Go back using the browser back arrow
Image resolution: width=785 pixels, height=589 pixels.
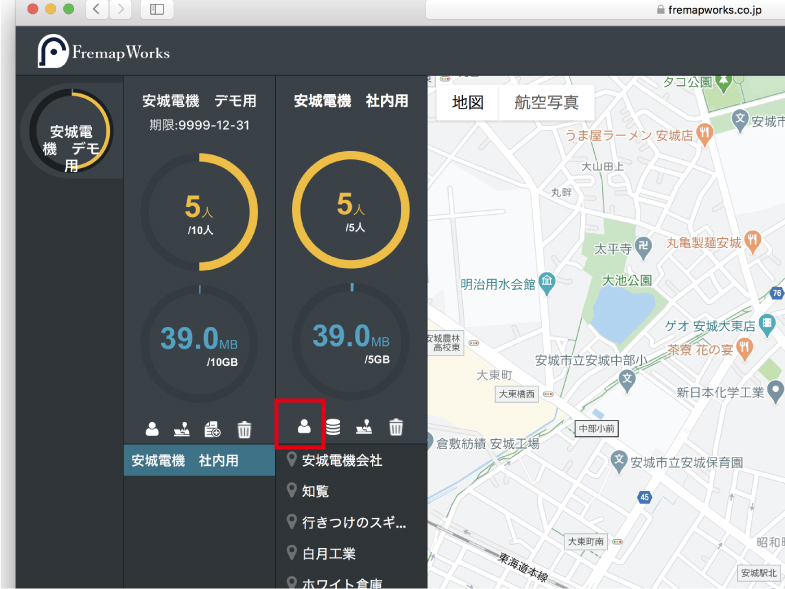[x=97, y=9]
